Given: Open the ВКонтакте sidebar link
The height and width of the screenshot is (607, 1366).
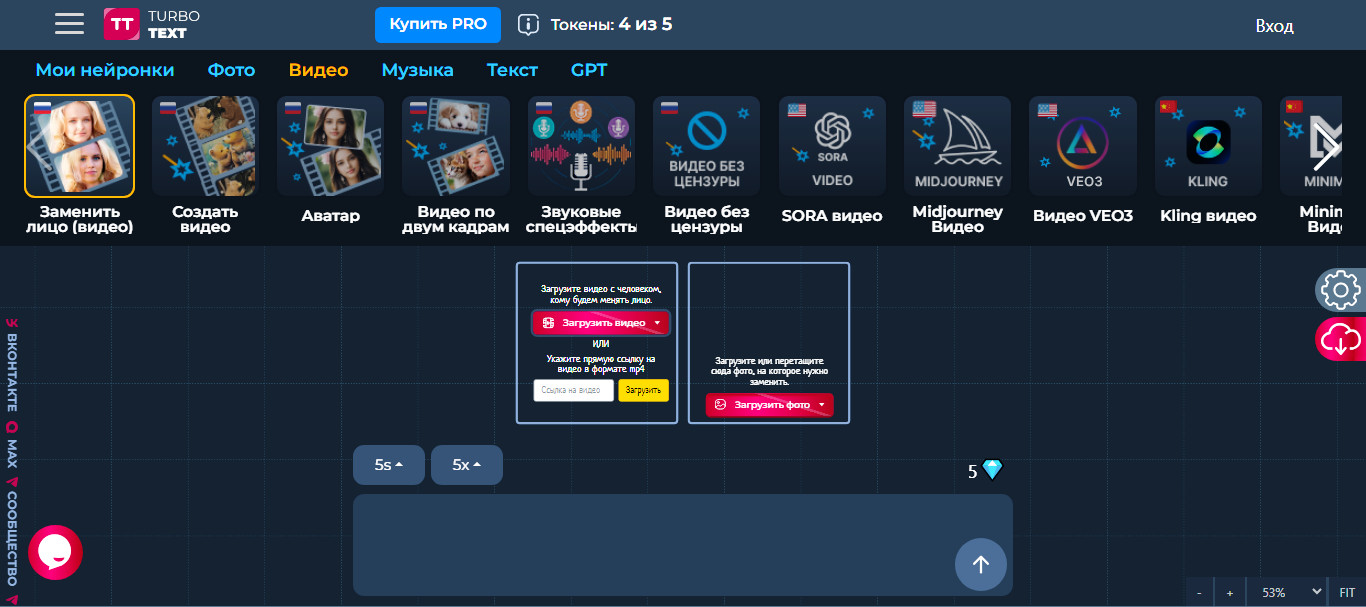Looking at the screenshot, I should pos(12,365).
